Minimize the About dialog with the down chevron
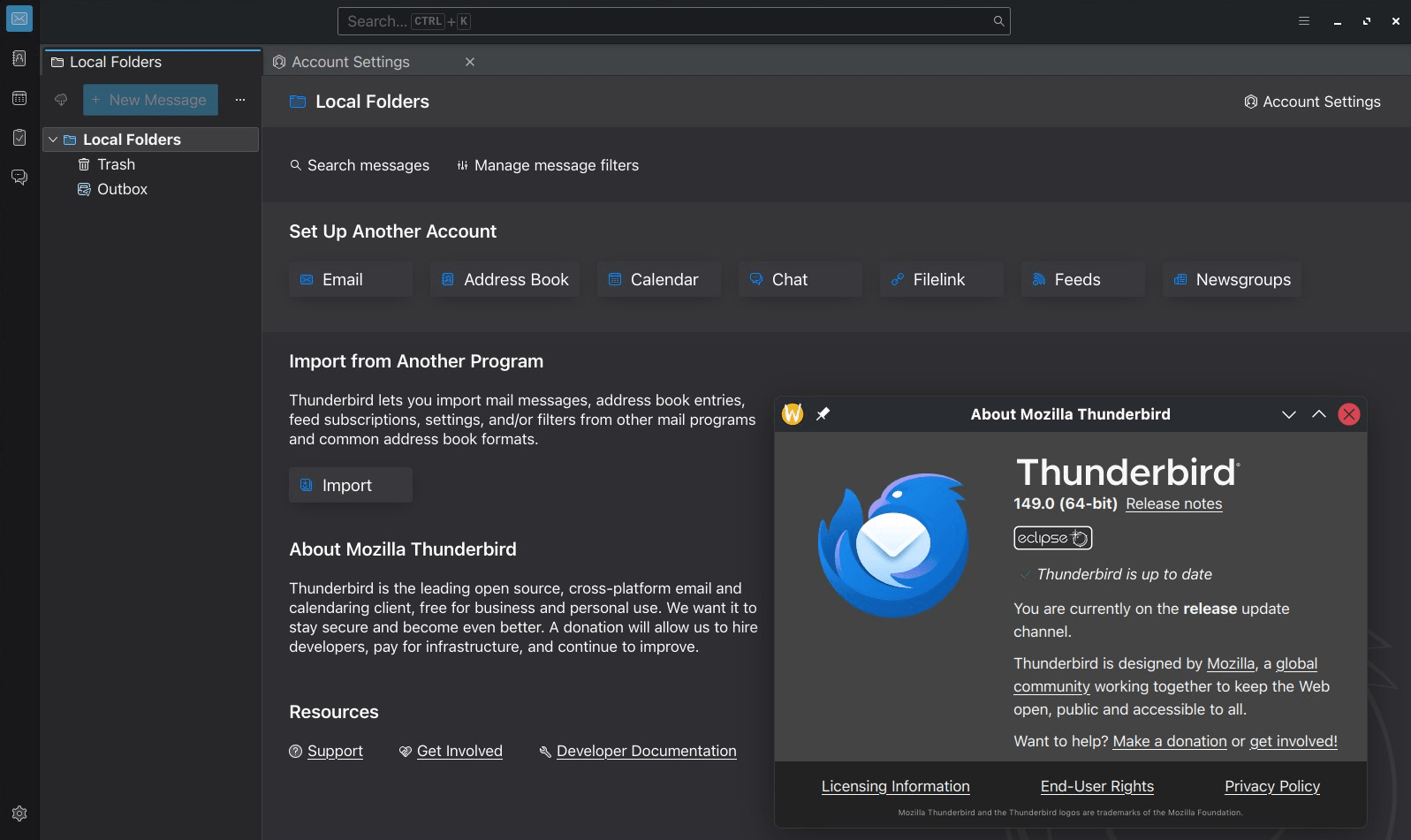Image resolution: width=1411 pixels, height=840 pixels. pyautogui.click(x=1289, y=414)
